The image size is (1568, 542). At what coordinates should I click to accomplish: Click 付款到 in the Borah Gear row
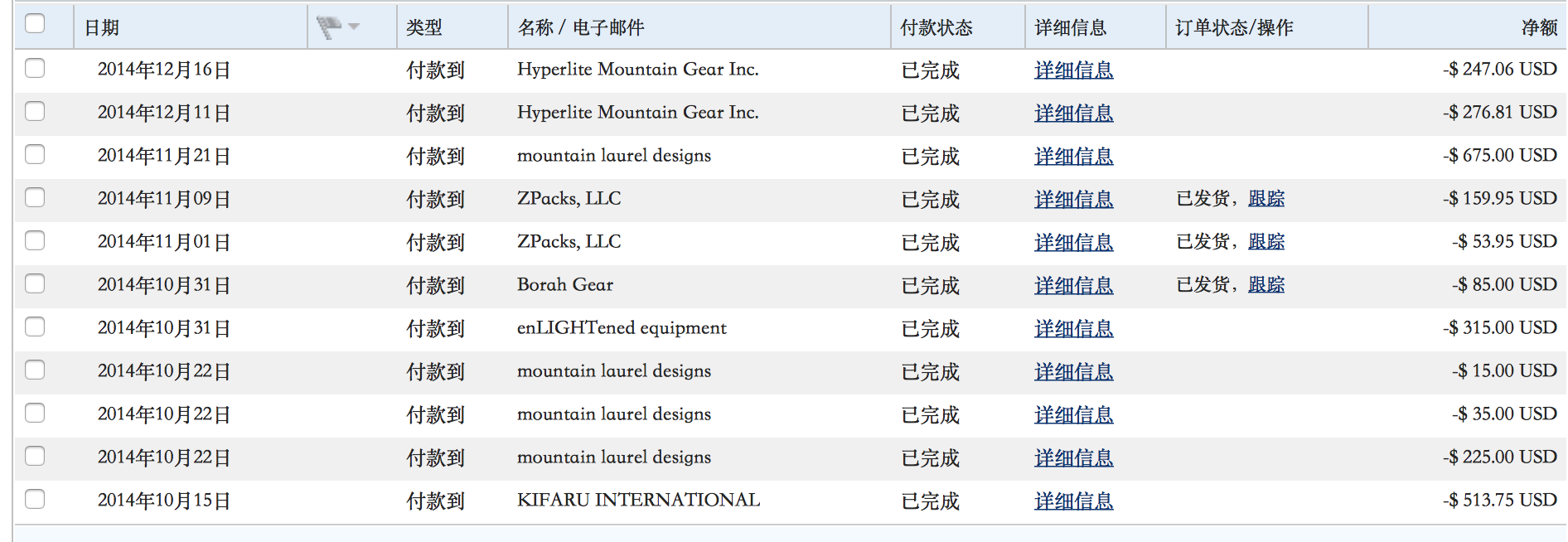point(435,286)
